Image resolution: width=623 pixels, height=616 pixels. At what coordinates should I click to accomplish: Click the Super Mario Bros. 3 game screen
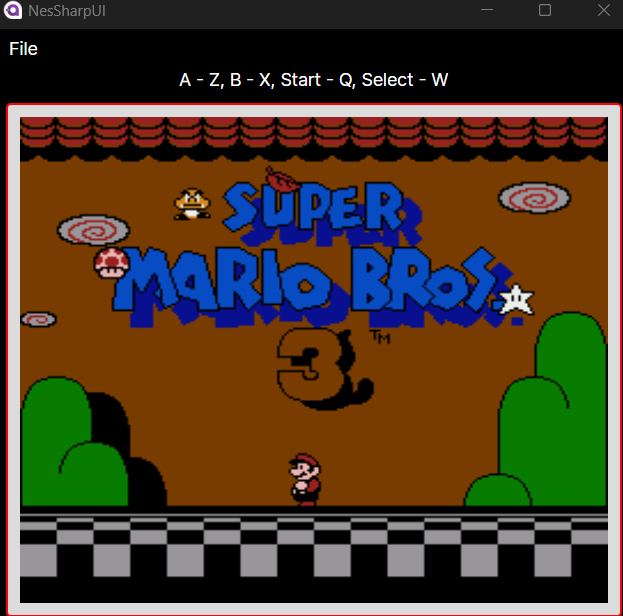pos(313,359)
